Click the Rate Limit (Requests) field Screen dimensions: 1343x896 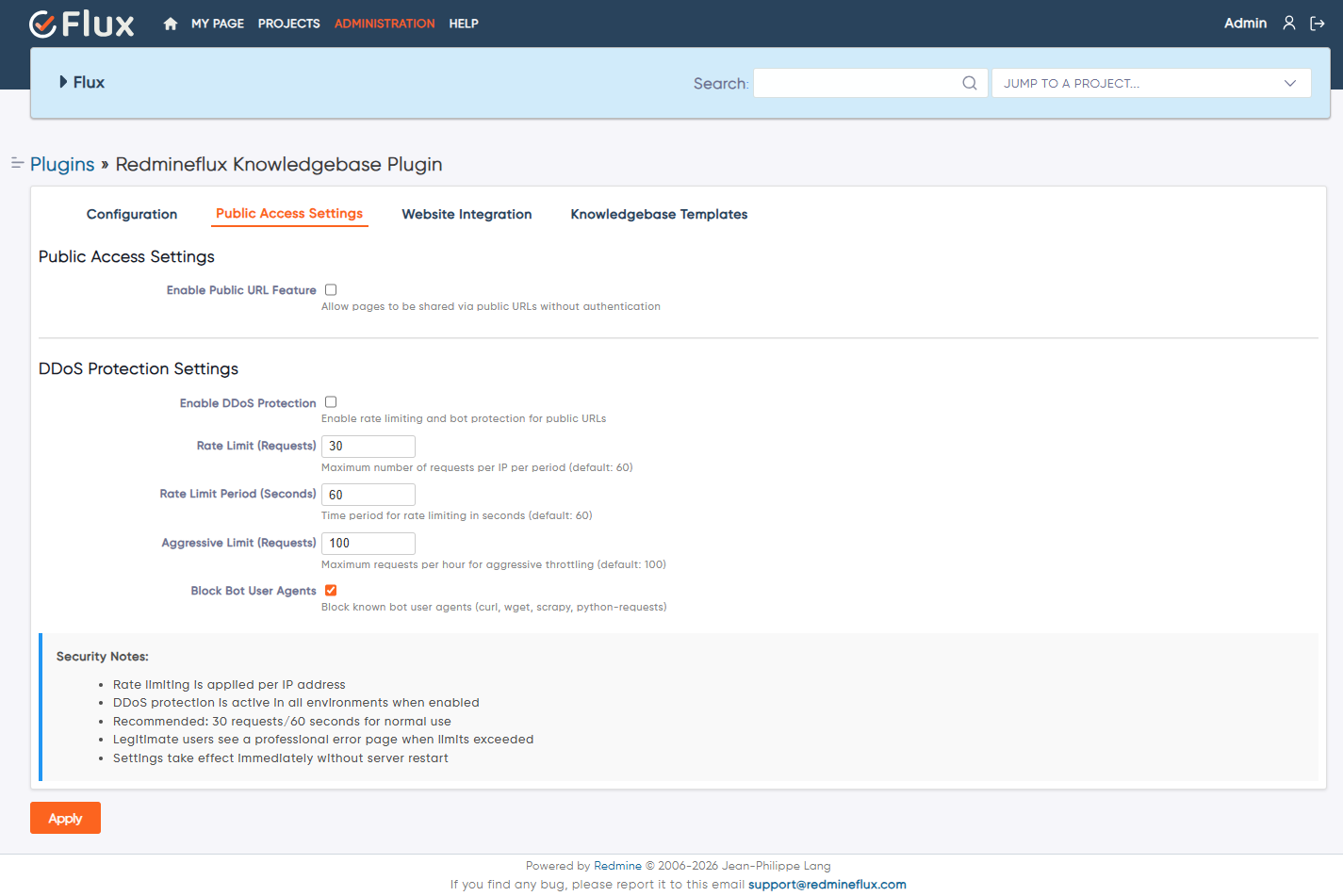[369, 447]
